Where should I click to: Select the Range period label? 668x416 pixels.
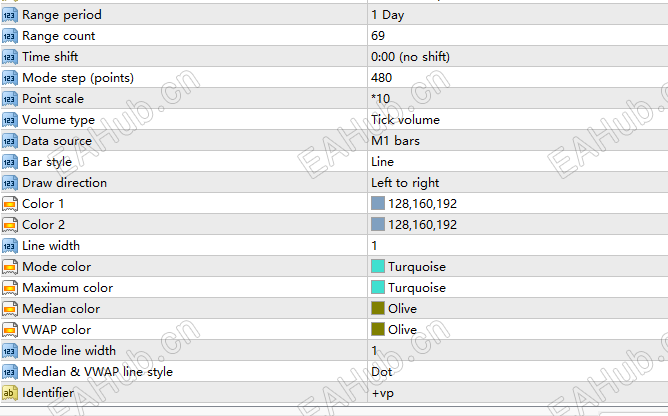click(x=62, y=15)
